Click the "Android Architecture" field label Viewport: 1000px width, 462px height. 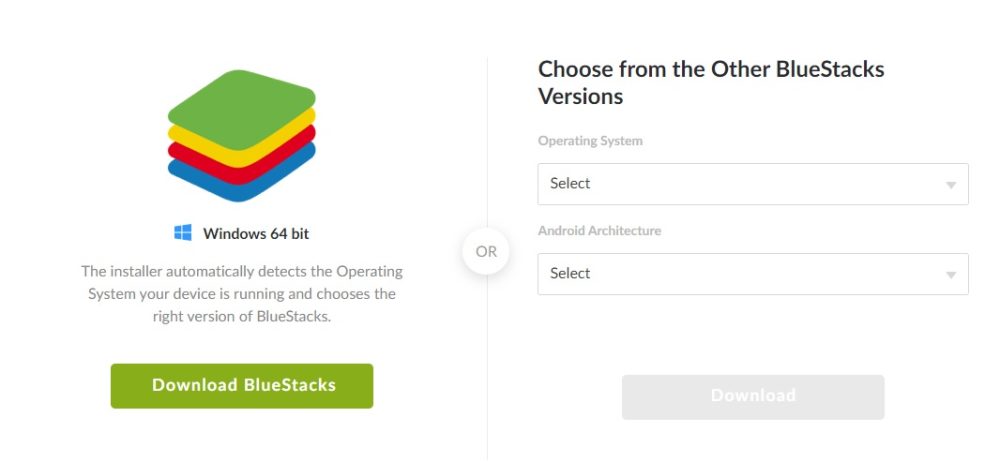tap(599, 231)
